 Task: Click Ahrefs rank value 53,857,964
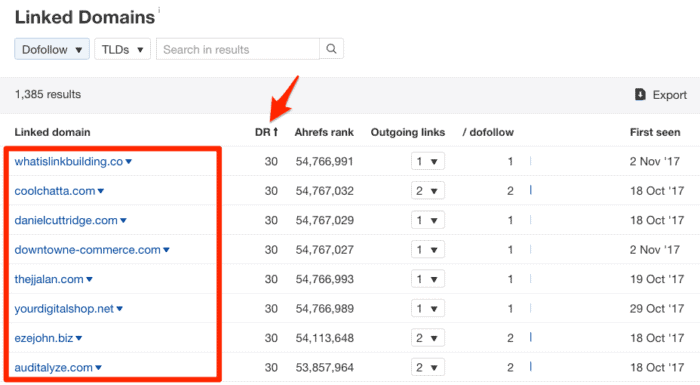[325, 368]
